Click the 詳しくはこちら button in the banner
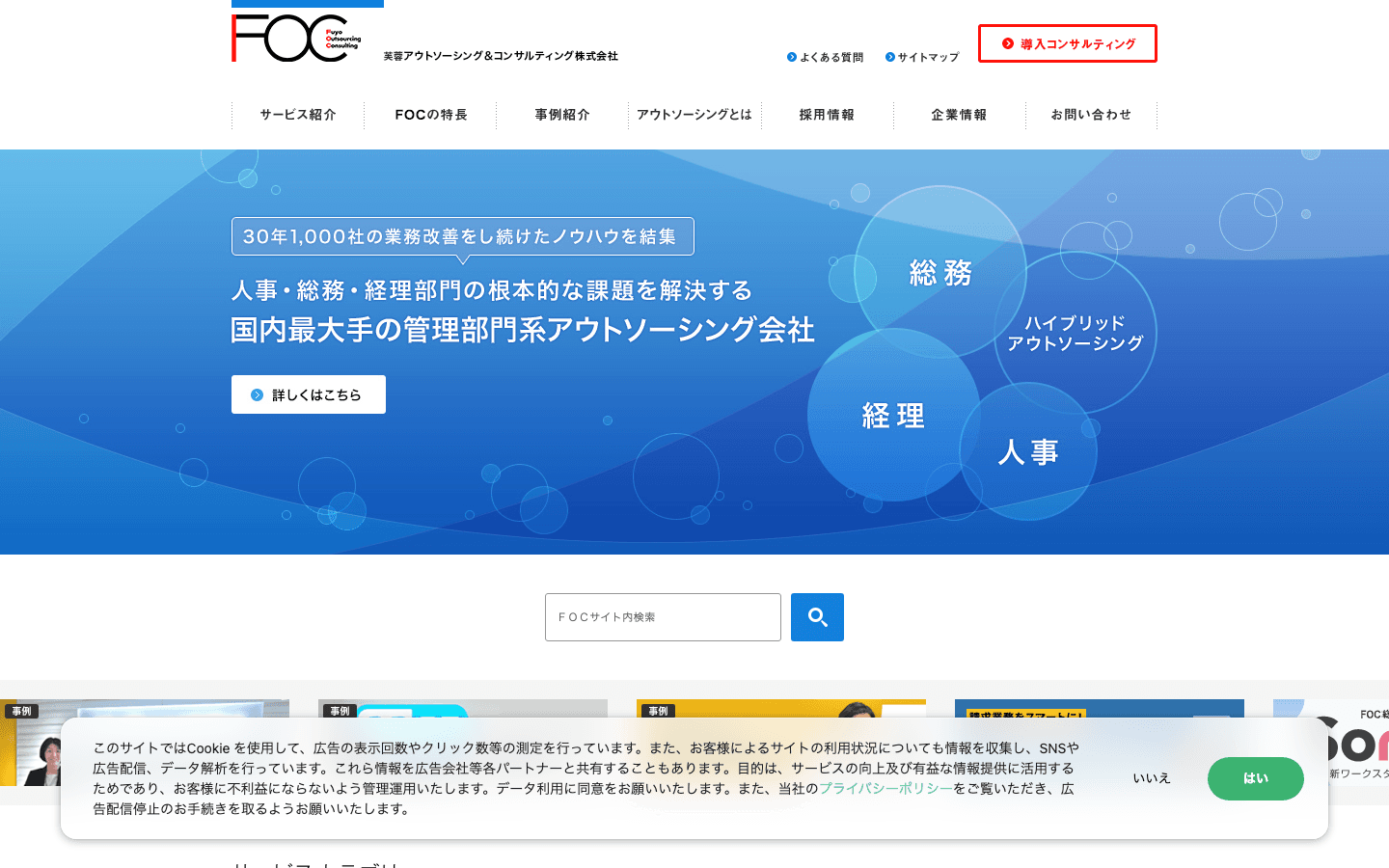The height and width of the screenshot is (868, 1389). [x=309, y=394]
